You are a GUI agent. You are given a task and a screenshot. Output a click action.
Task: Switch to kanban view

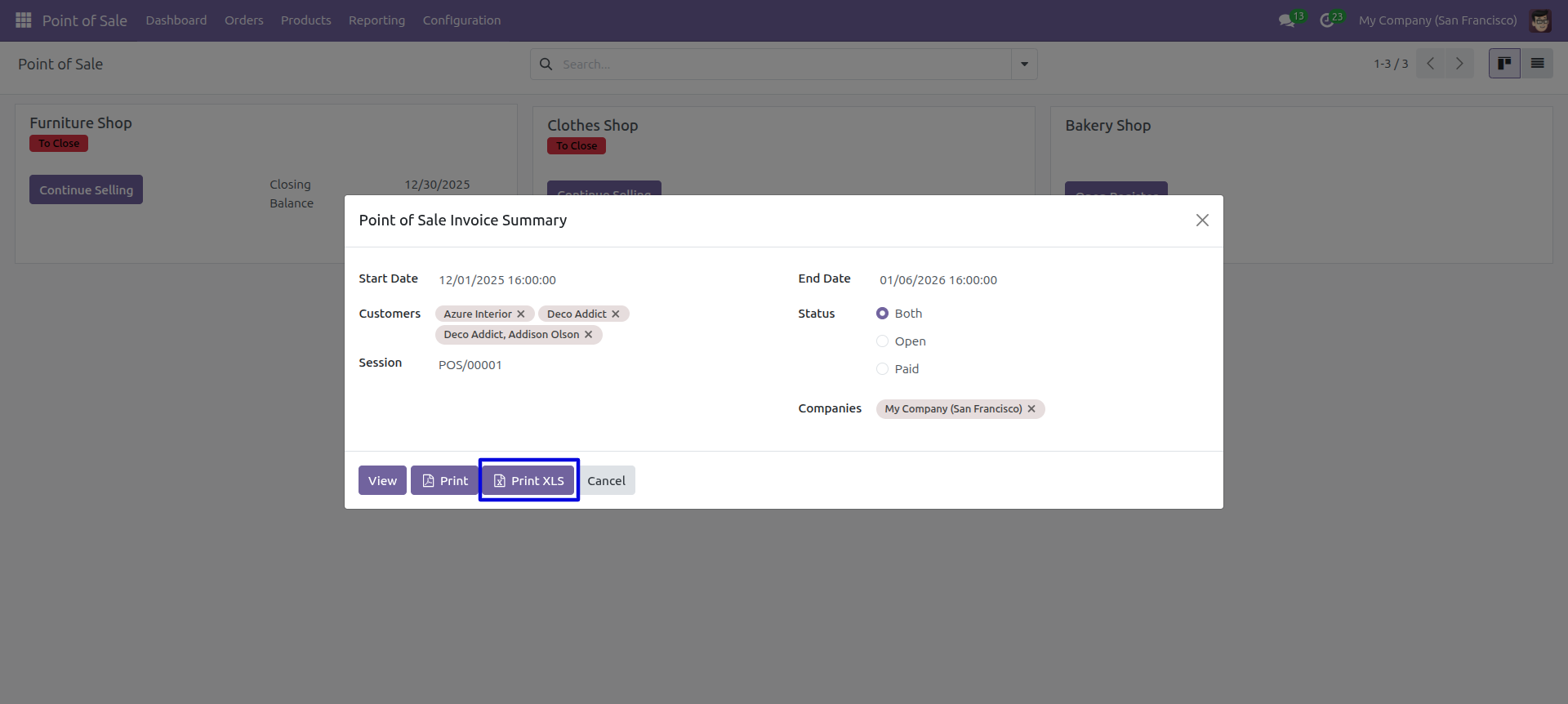pyautogui.click(x=1504, y=64)
